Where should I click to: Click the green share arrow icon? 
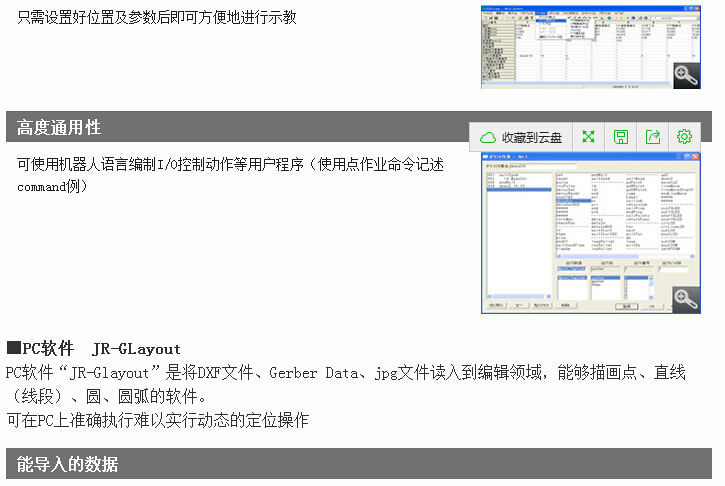pos(653,137)
